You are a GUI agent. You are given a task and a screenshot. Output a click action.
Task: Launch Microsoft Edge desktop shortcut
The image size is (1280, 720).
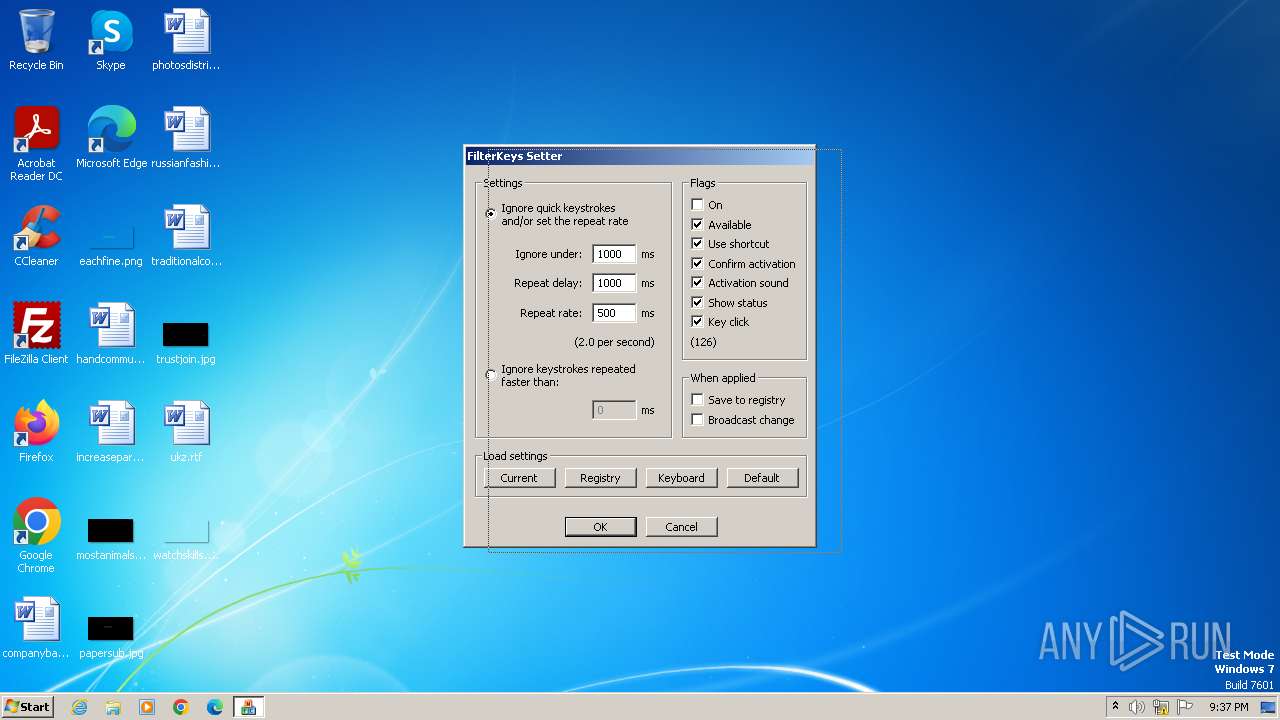111,138
